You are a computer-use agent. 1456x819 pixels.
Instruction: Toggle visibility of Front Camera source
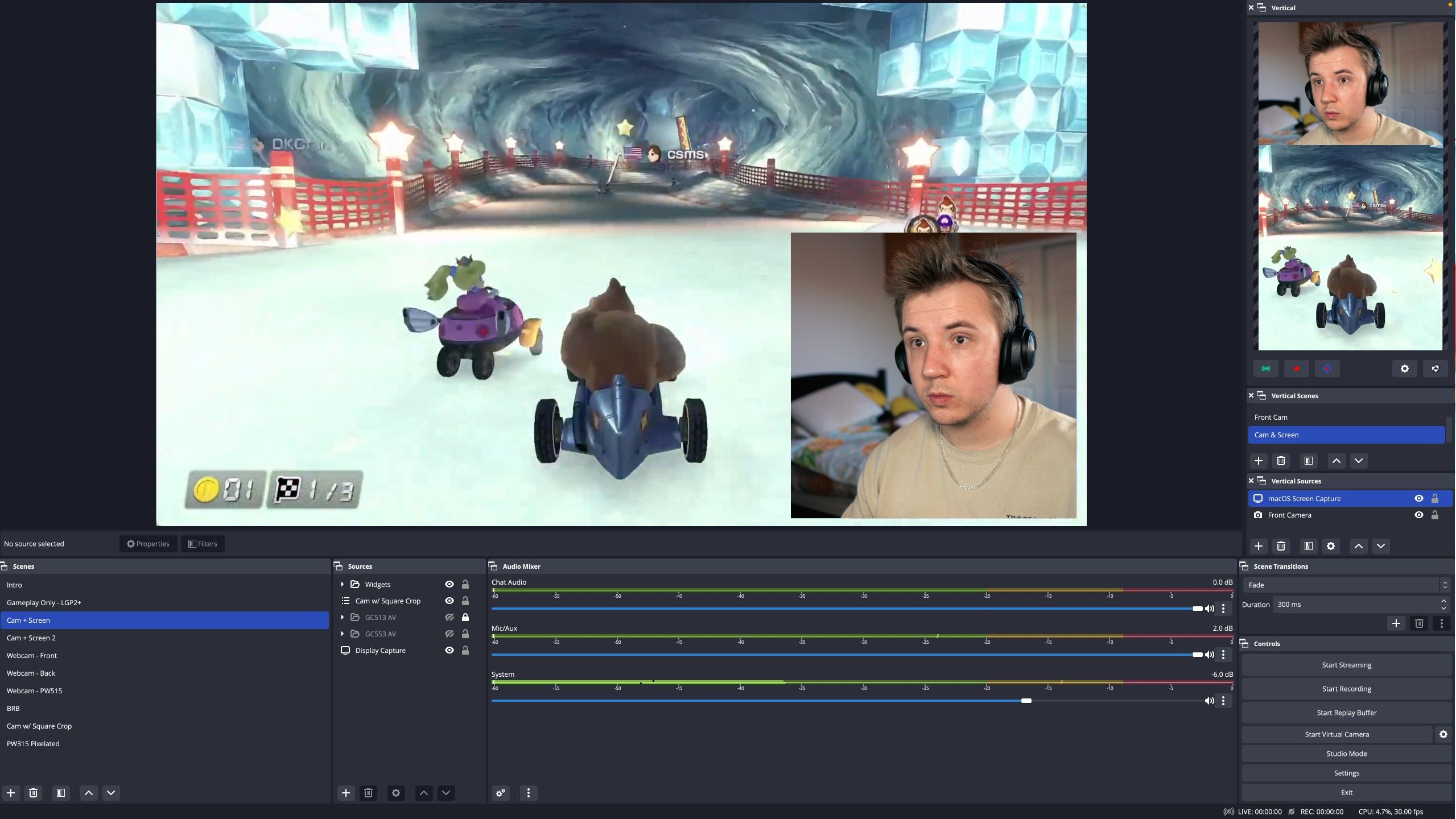click(1418, 515)
